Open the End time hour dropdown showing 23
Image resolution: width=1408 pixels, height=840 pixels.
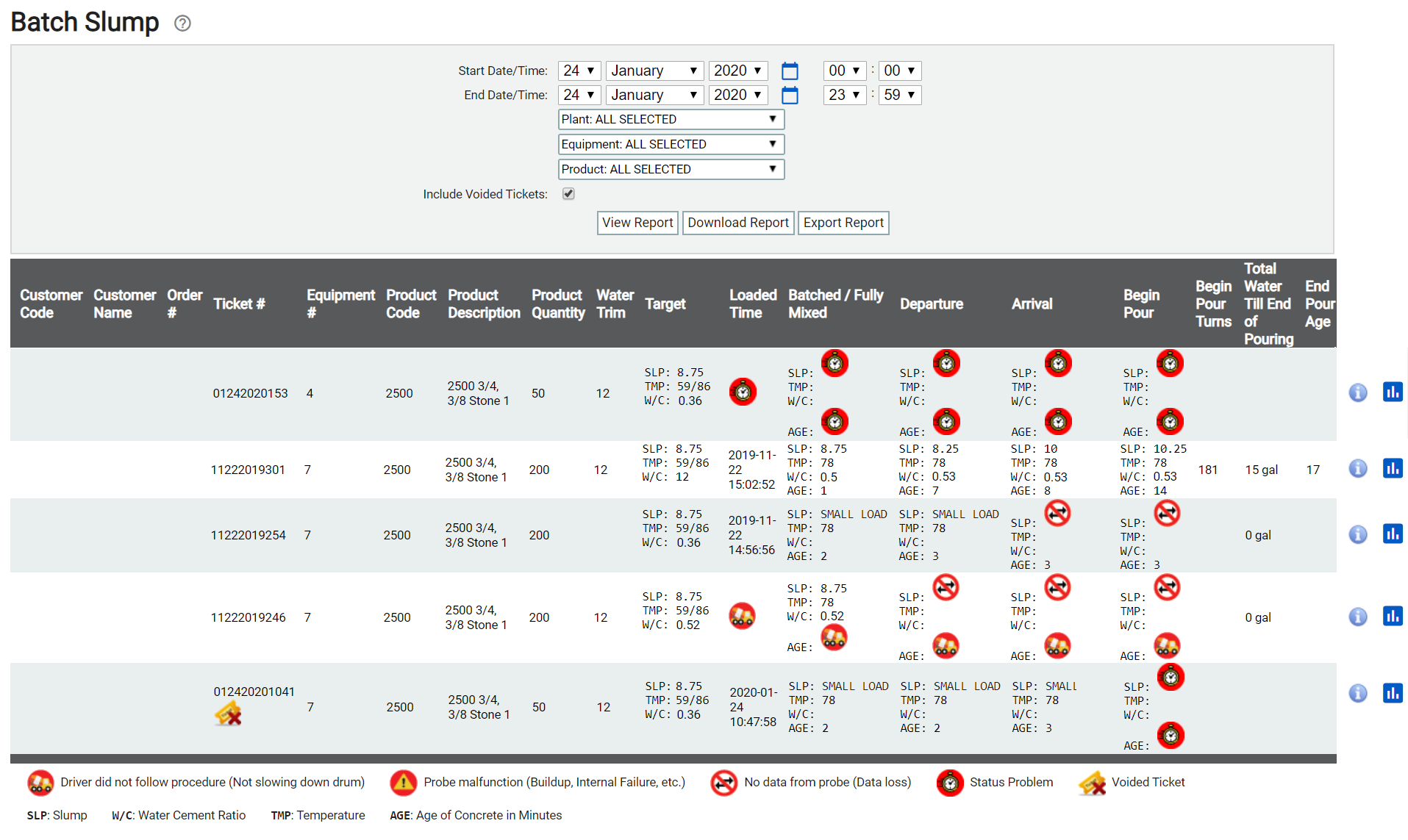(x=844, y=95)
